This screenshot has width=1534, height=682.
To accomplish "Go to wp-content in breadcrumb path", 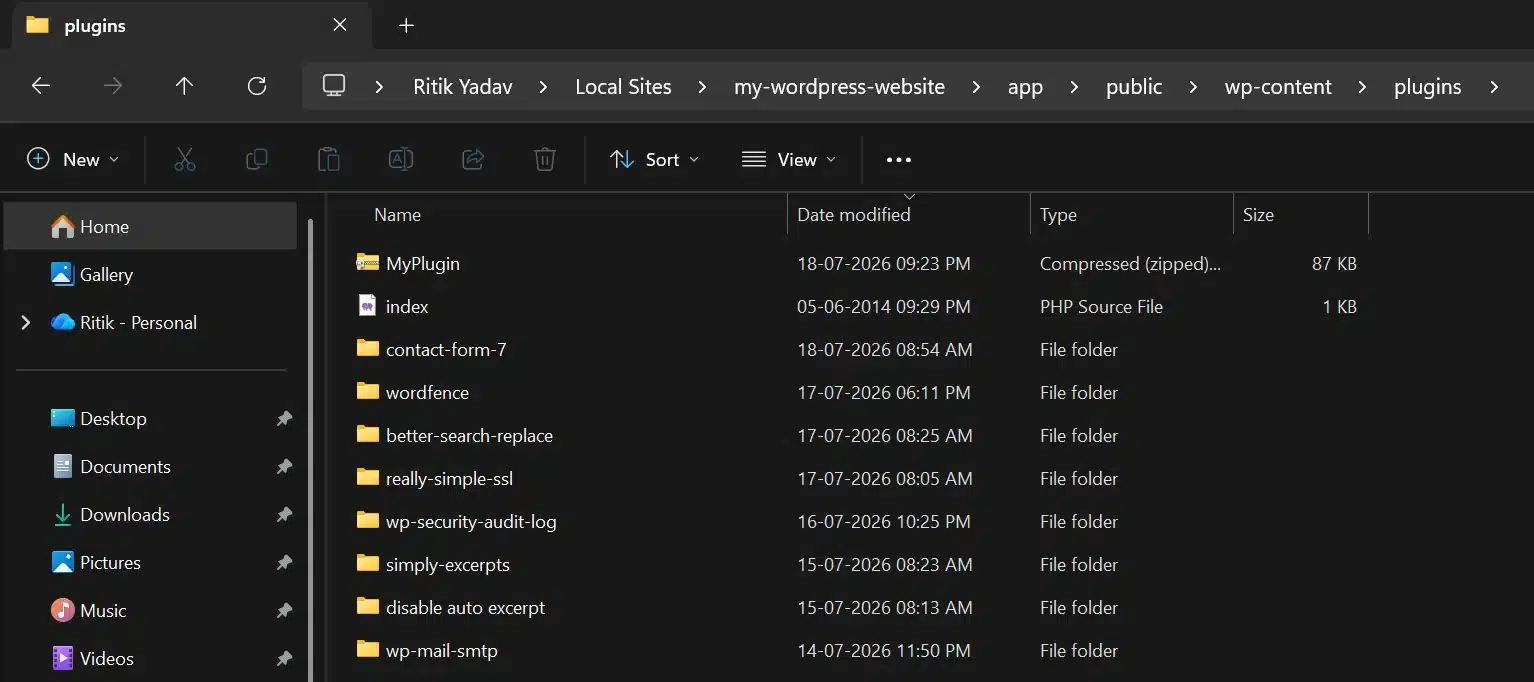I will [1278, 87].
